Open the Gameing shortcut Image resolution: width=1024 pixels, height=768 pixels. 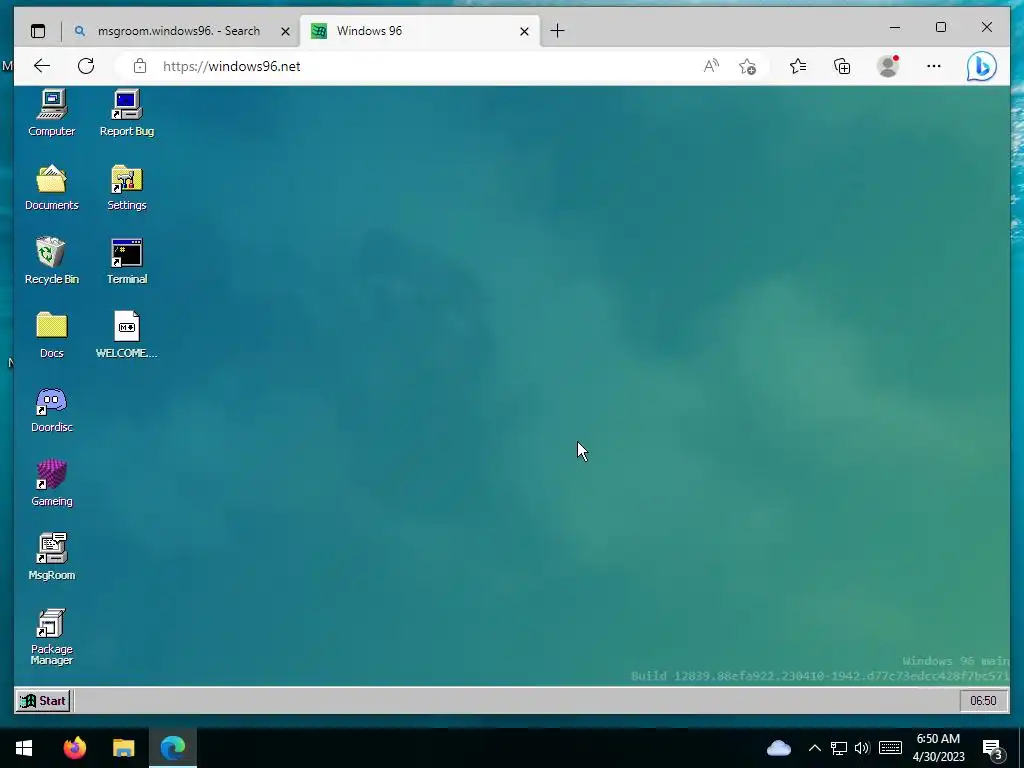tap(52, 483)
